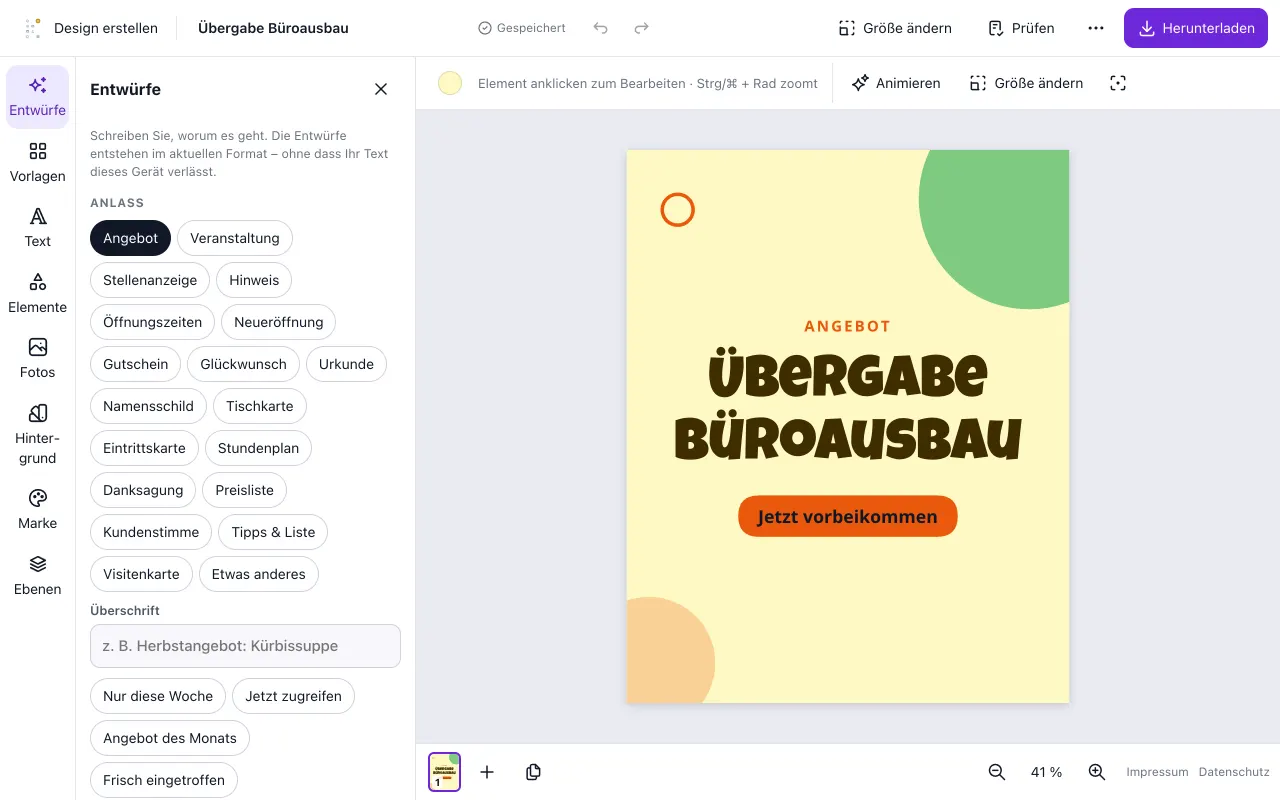Viewport: 1280px width, 800px height.
Task: Go to Design erstellen home
Action: 91,28
